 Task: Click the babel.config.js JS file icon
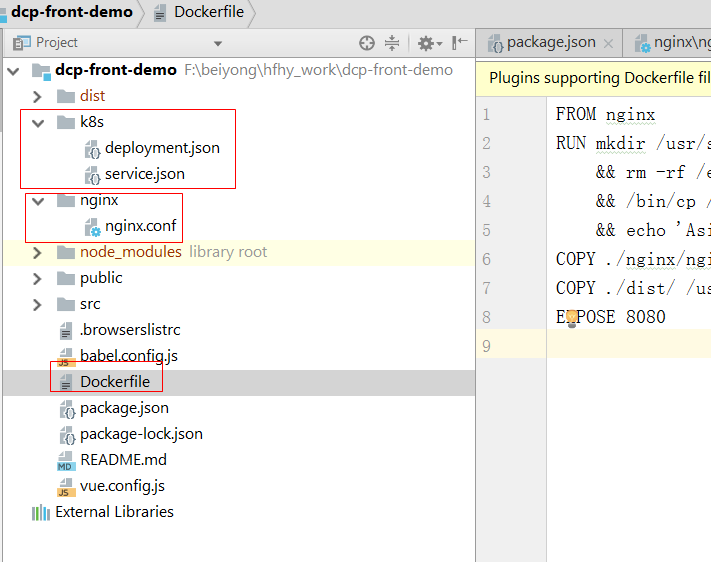[66, 357]
